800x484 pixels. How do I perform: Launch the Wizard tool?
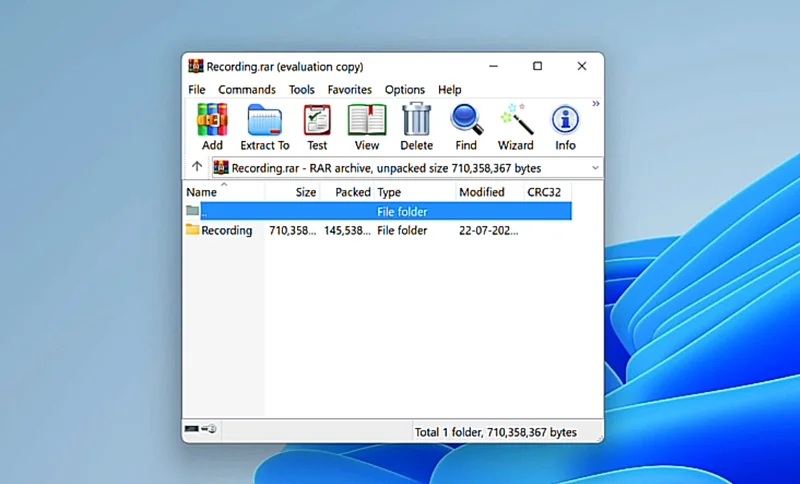(x=516, y=120)
